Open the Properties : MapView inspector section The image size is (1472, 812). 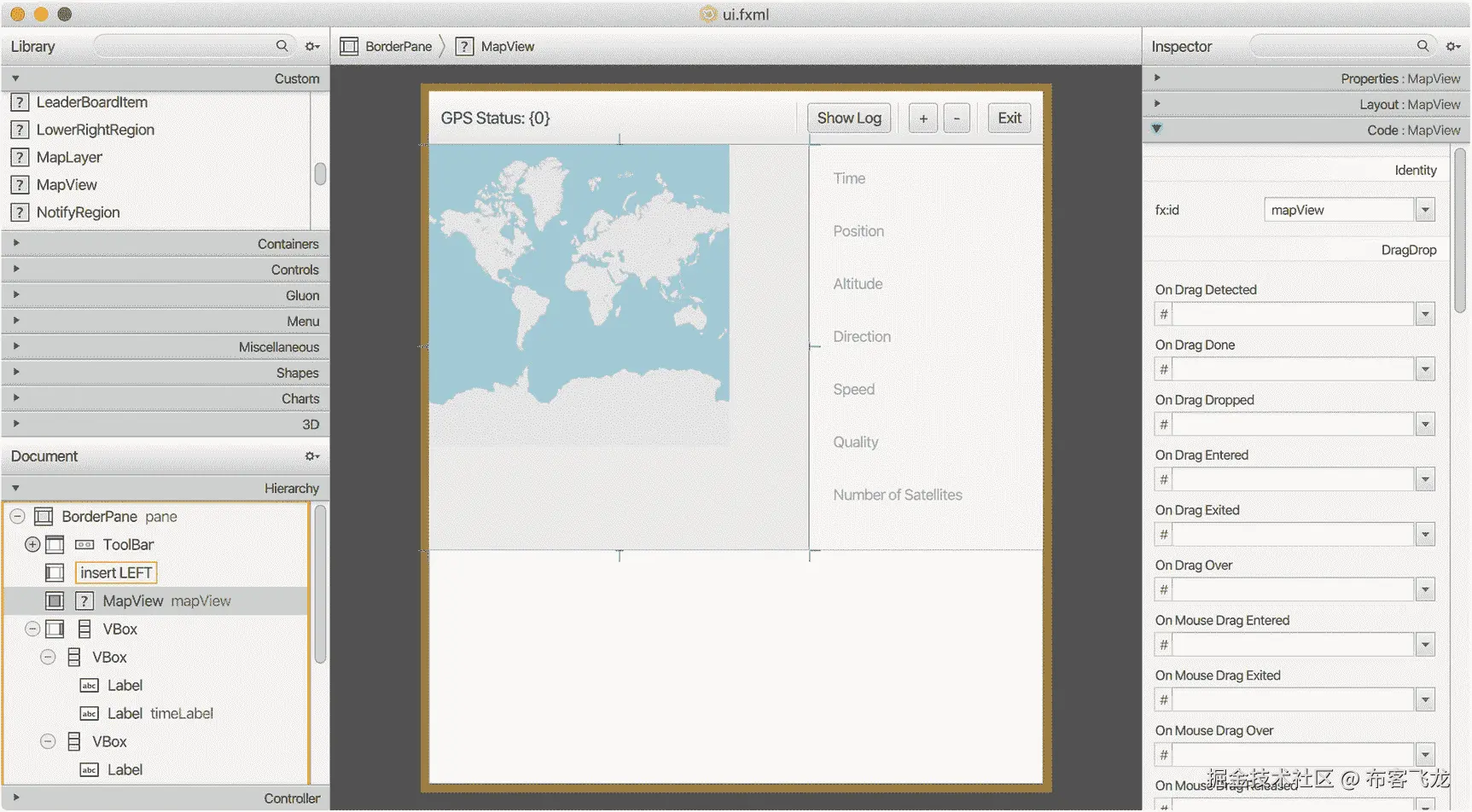(1156, 78)
